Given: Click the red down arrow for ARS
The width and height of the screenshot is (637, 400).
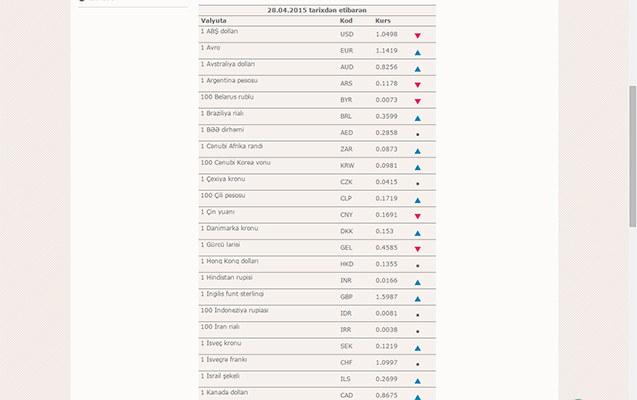Looking at the screenshot, I should click(x=417, y=85).
